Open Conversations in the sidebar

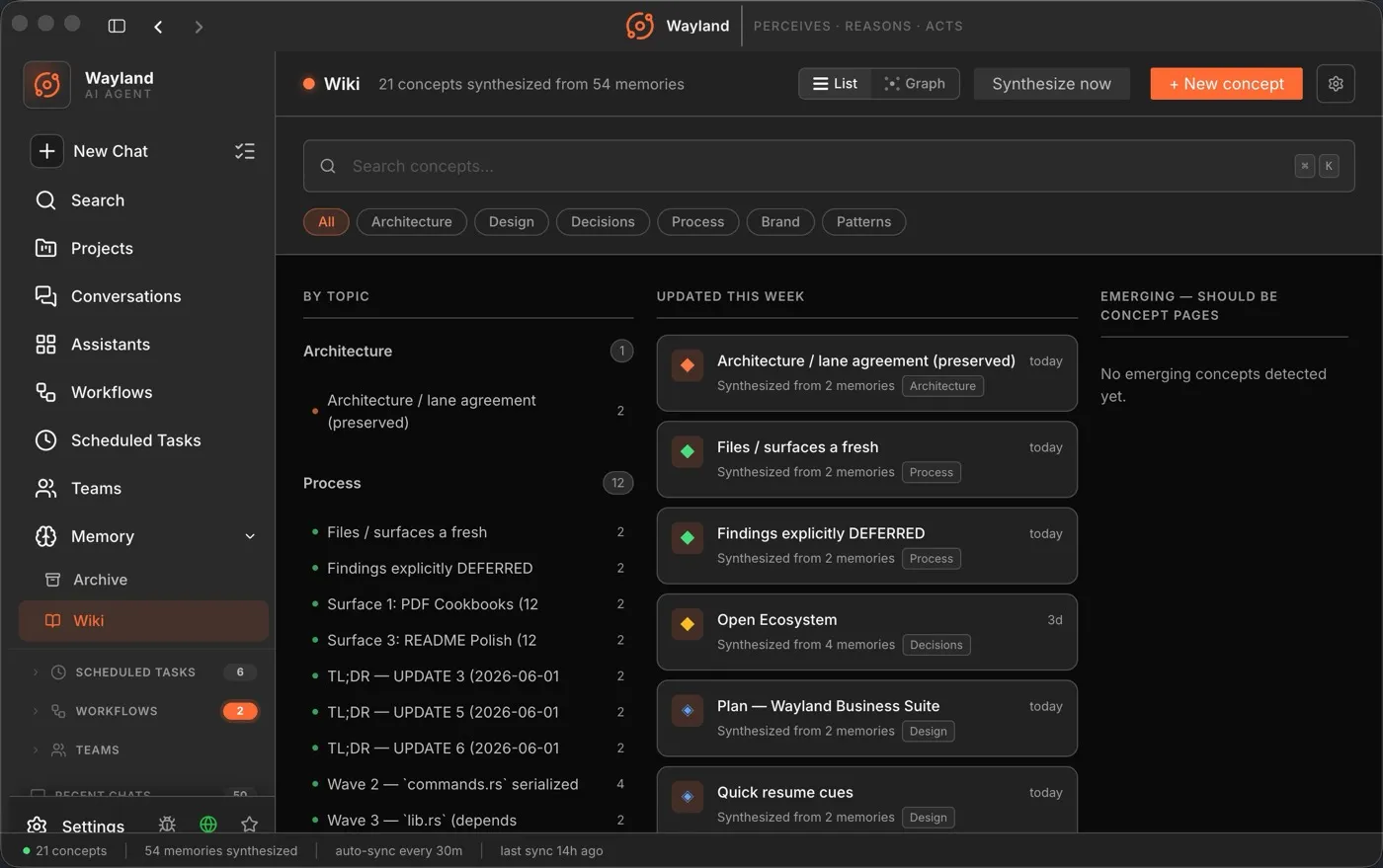point(143,296)
